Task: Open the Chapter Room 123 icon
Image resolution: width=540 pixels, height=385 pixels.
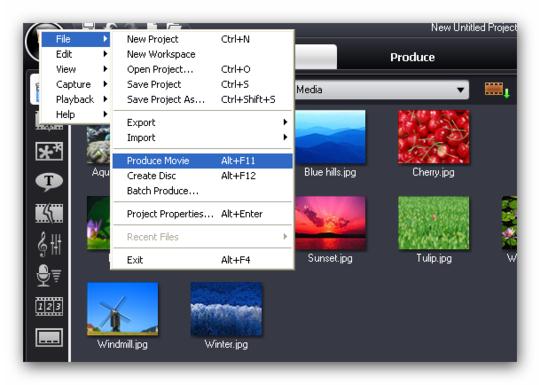Action: click(49, 306)
